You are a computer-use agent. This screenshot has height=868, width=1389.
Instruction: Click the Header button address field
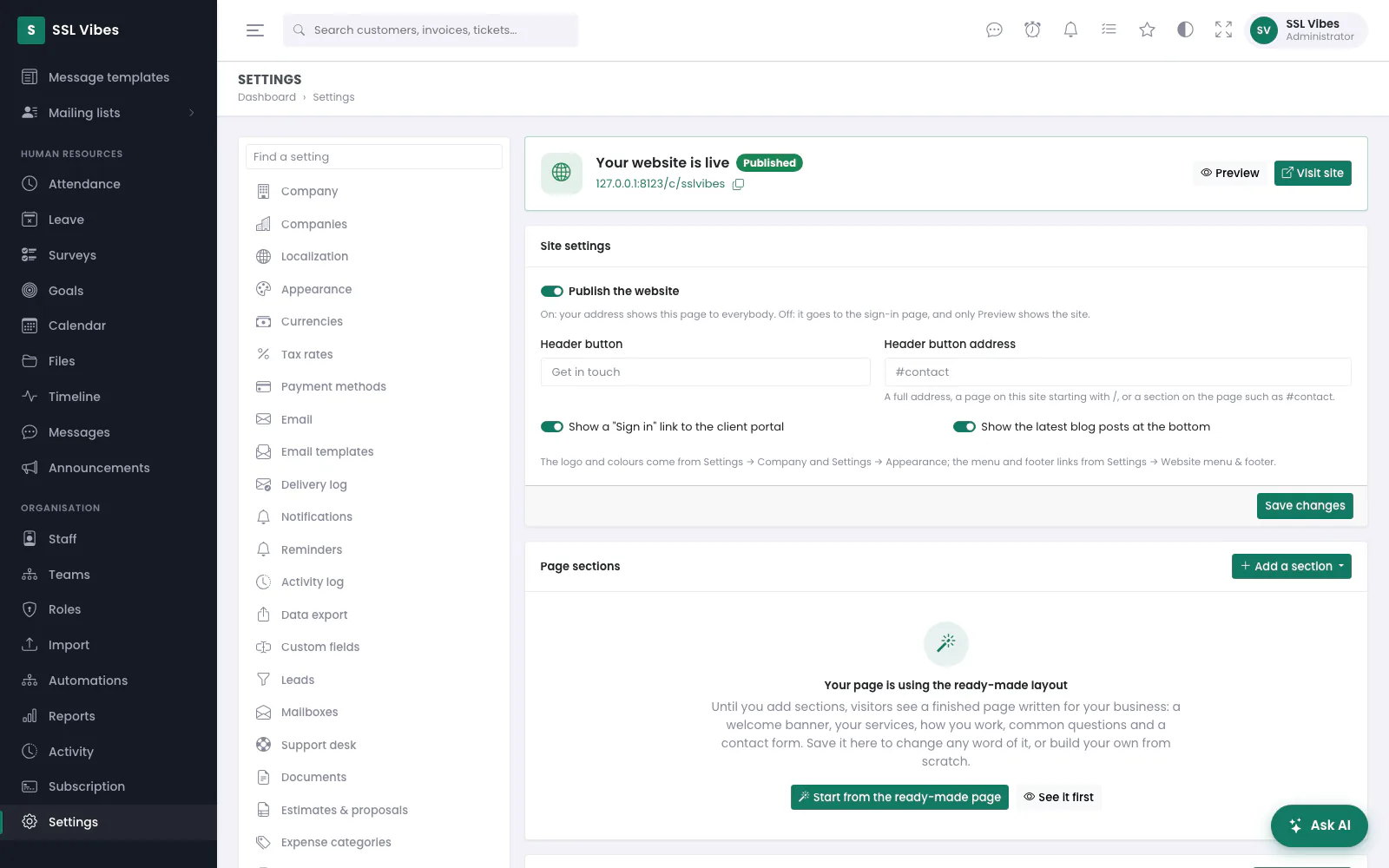coord(1117,372)
